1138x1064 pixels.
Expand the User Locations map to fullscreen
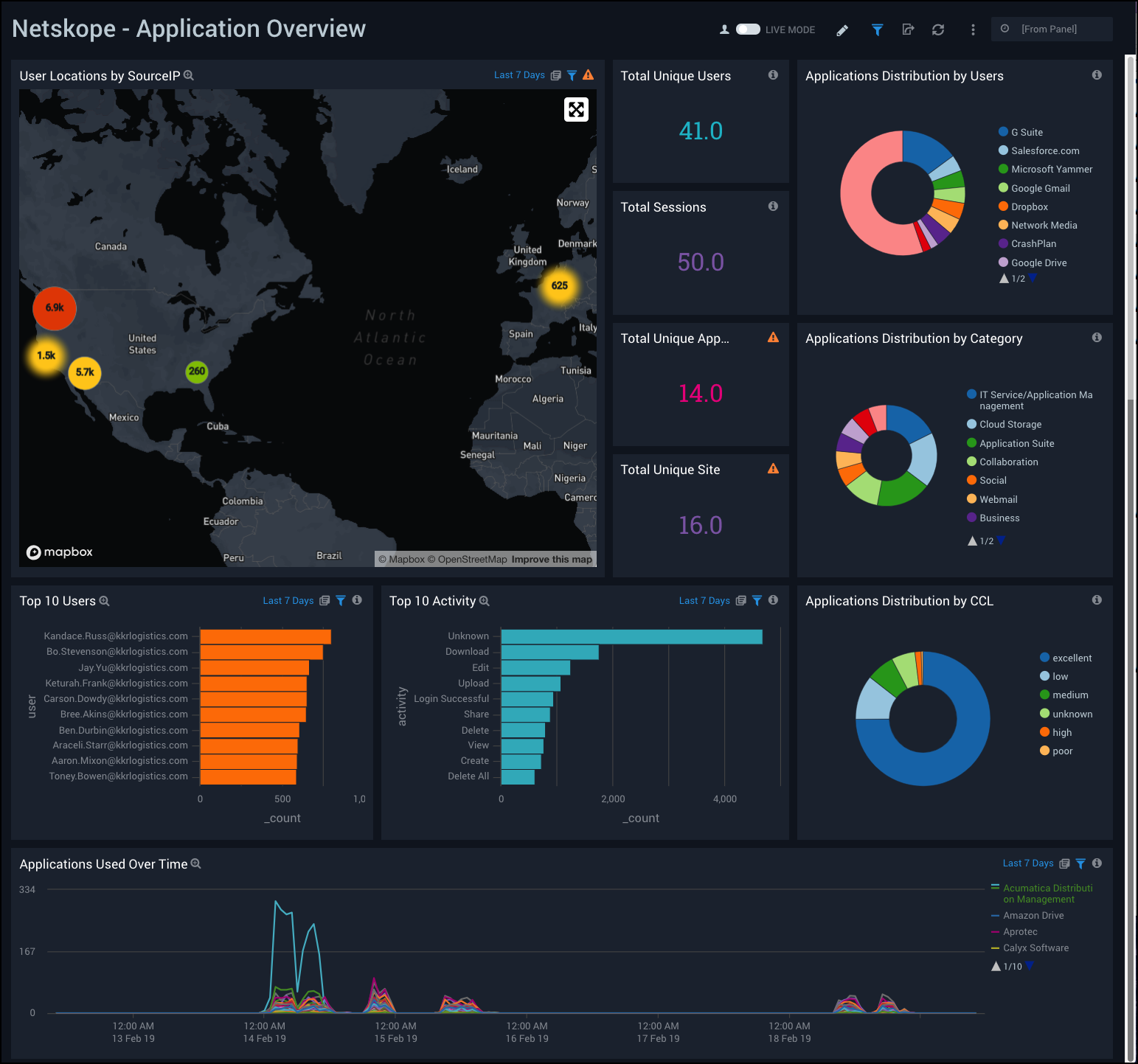576,109
